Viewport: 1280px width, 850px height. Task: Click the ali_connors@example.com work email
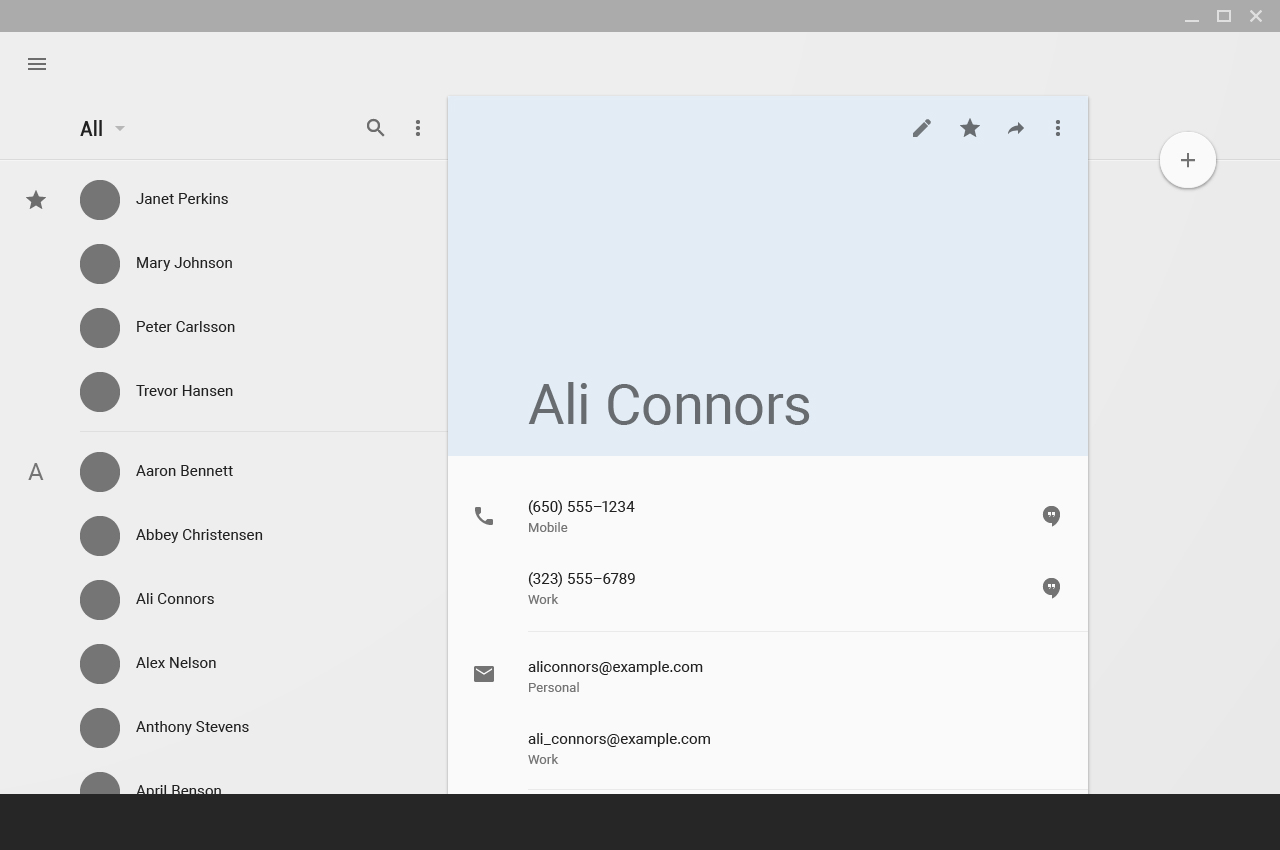pyautogui.click(x=619, y=739)
